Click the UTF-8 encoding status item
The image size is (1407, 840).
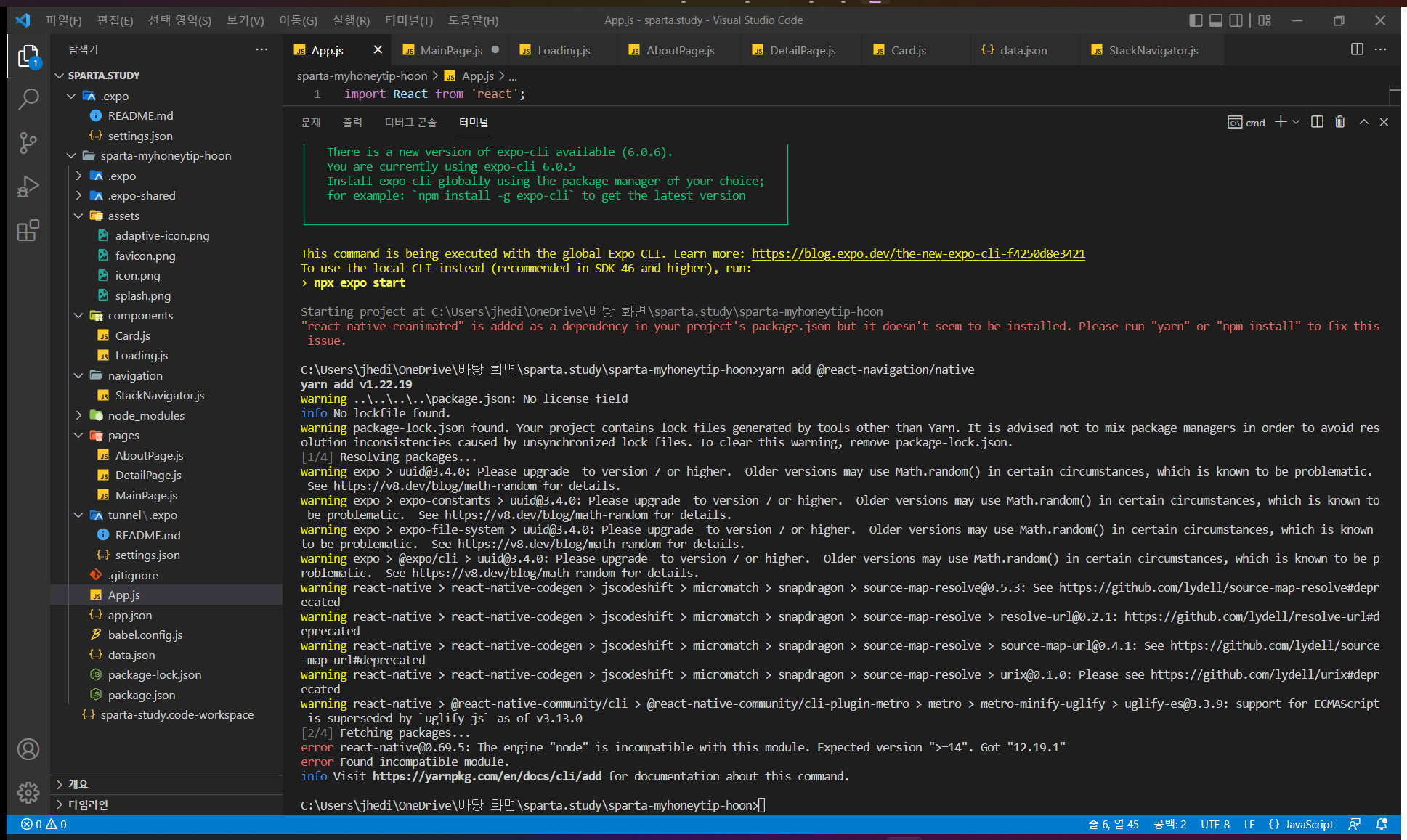1215,824
